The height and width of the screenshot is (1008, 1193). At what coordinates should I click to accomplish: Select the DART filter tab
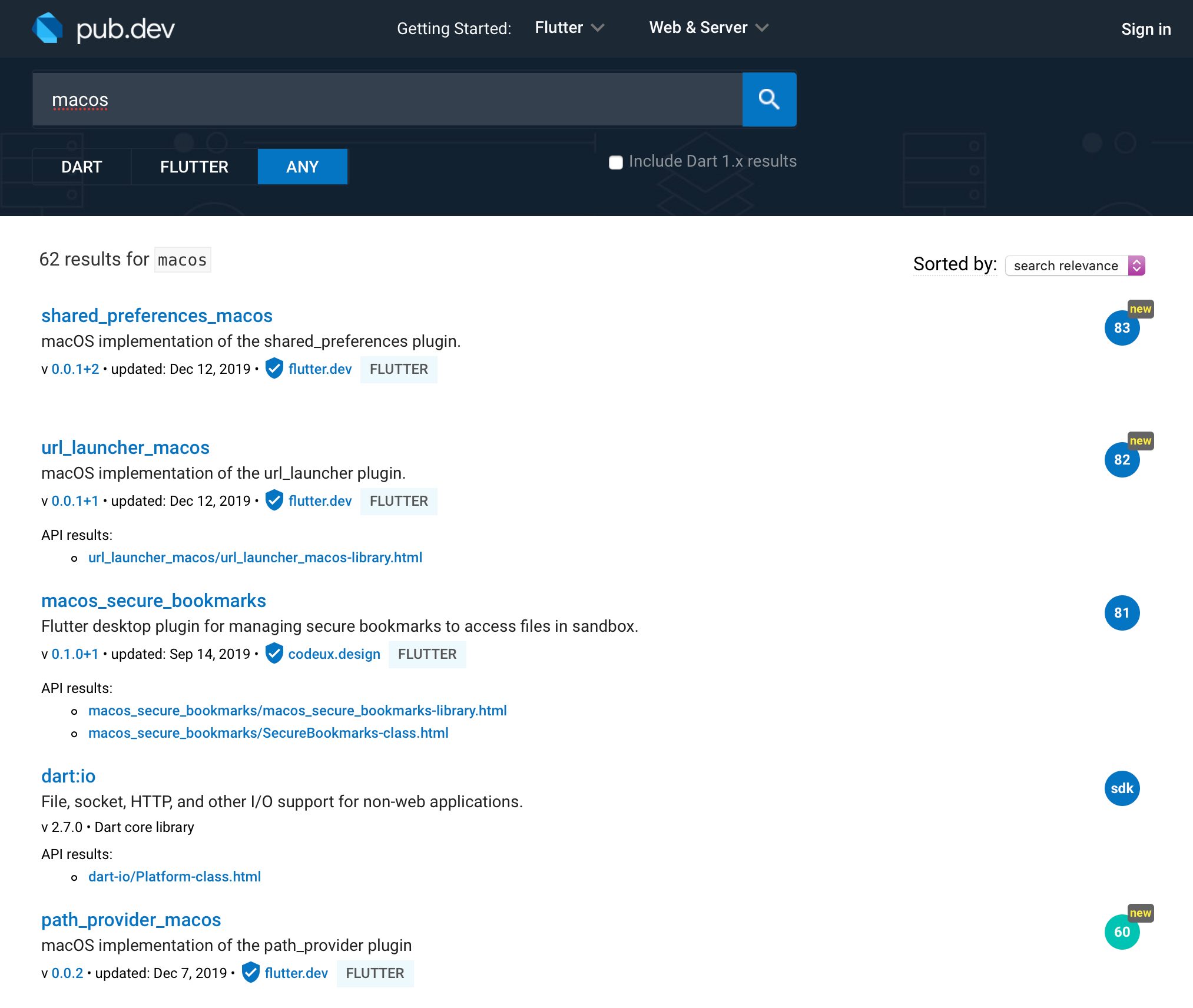(82, 167)
